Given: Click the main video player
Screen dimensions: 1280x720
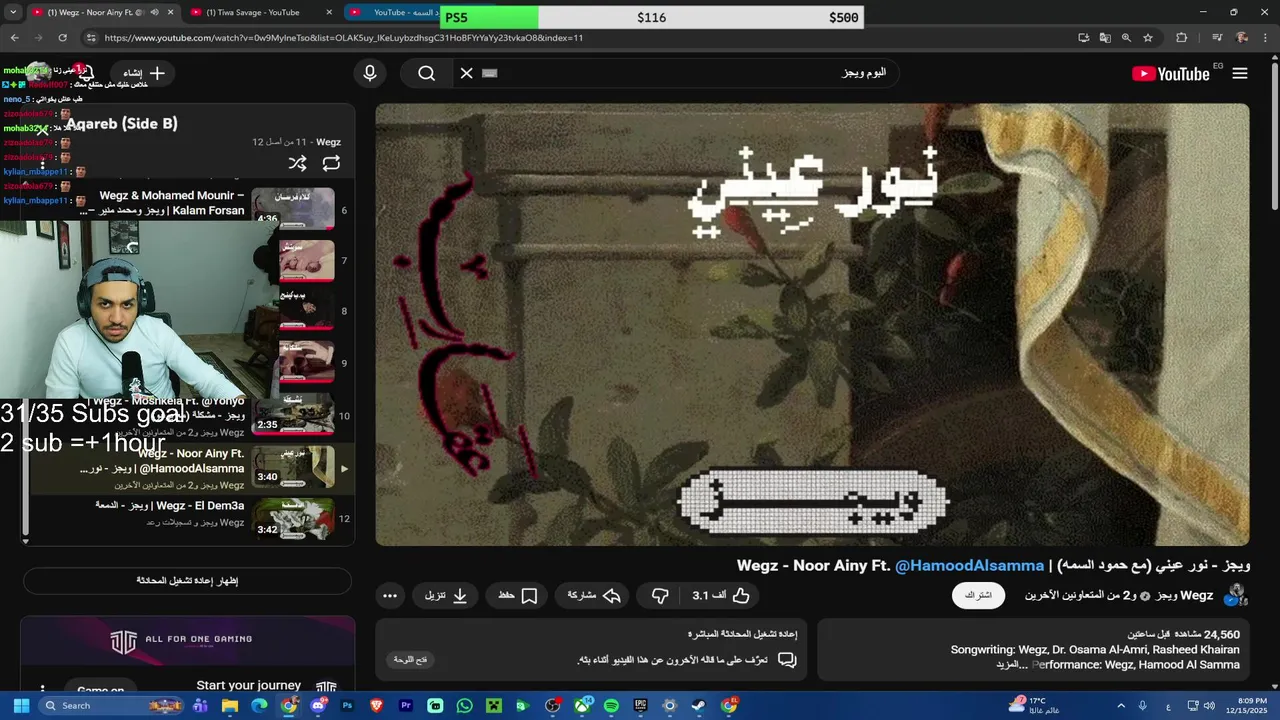Looking at the screenshot, I should click(812, 325).
